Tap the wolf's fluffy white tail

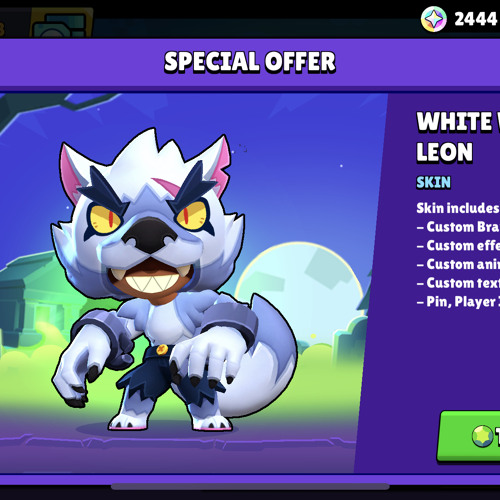(263, 357)
